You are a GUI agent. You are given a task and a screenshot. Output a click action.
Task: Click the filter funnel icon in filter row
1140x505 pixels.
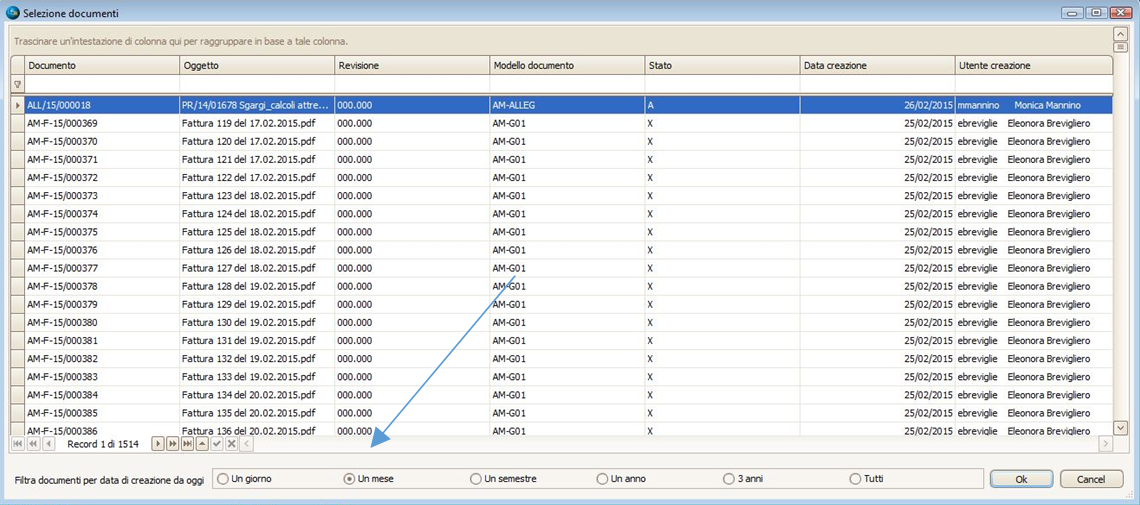17,85
